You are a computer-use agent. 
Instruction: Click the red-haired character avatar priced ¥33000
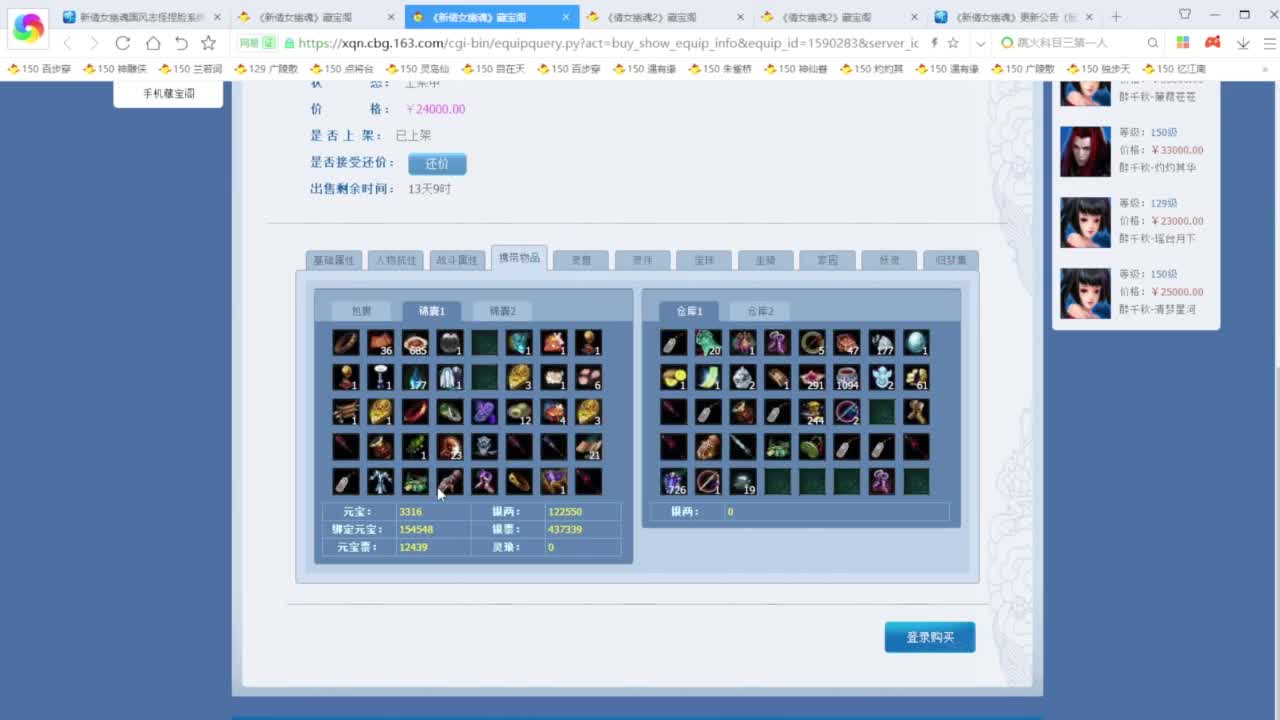(1085, 152)
